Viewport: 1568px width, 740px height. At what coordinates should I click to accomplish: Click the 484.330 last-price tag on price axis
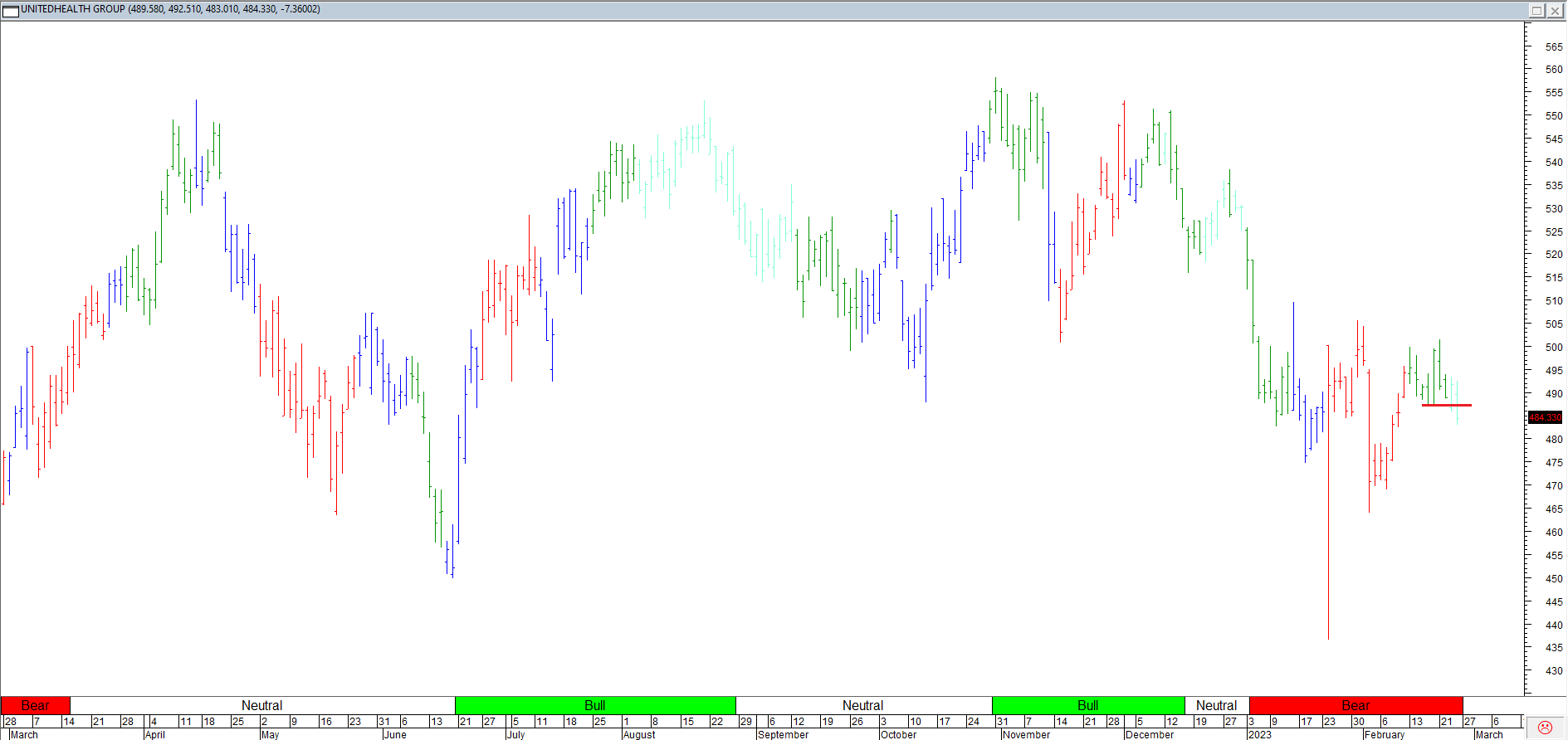pos(1545,417)
